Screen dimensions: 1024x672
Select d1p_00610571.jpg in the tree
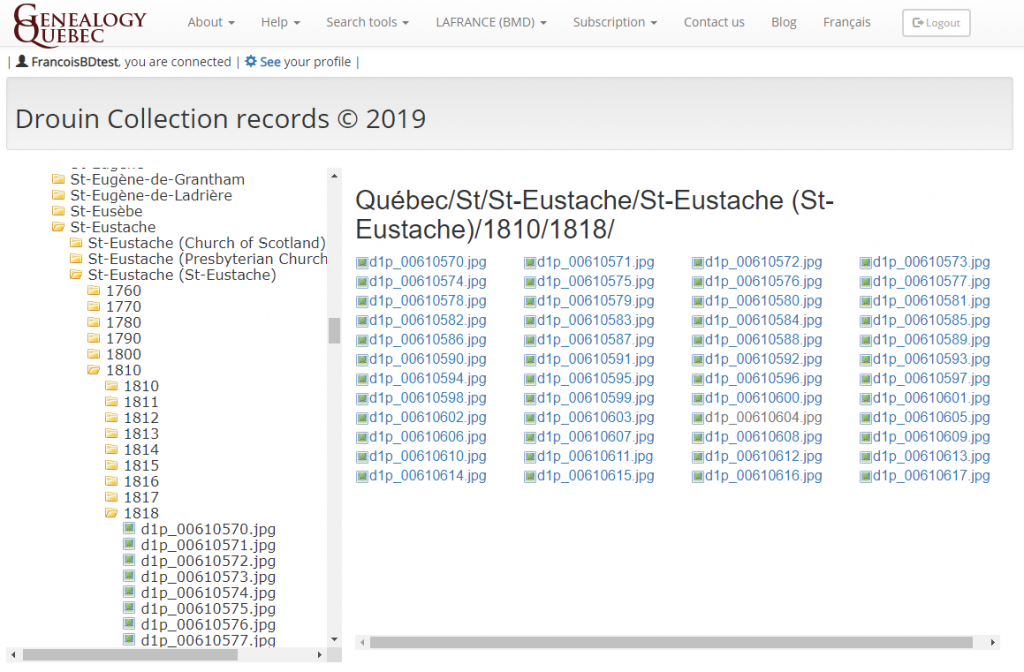coord(208,545)
